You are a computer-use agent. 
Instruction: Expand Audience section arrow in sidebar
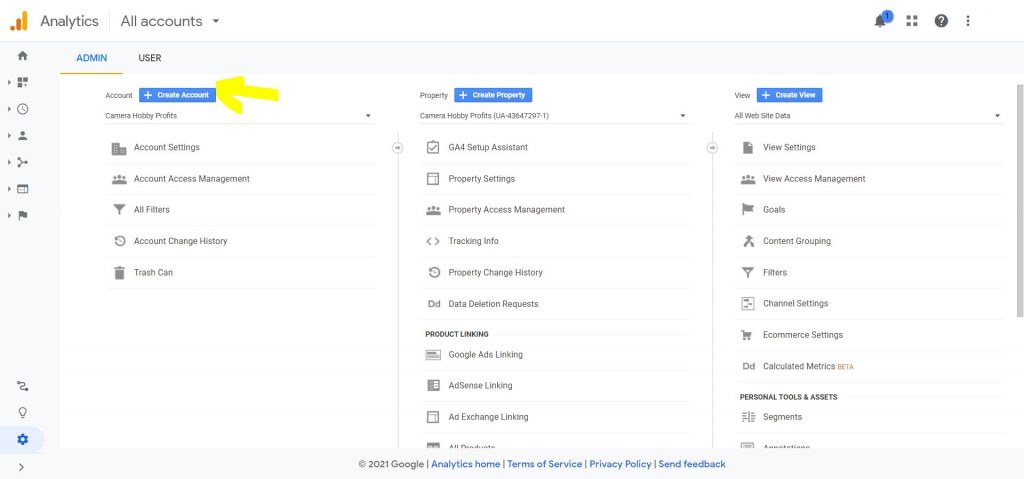point(9,136)
